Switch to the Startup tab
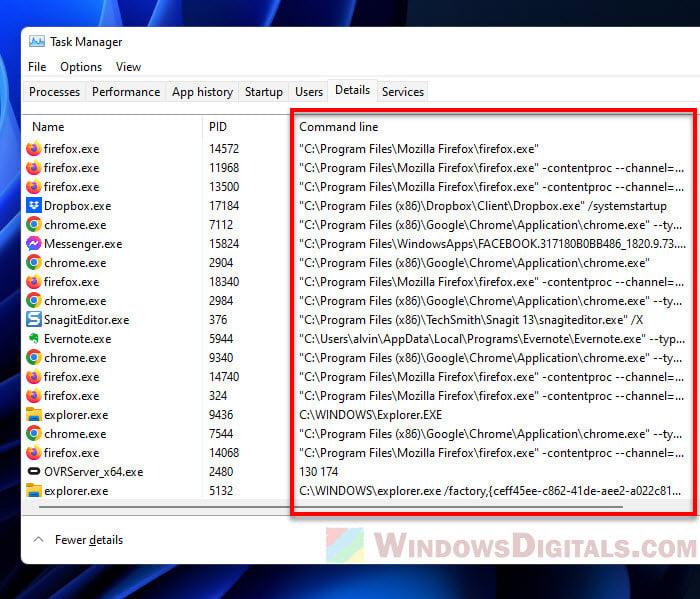This screenshot has width=700, height=599. click(x=264, y=92)
